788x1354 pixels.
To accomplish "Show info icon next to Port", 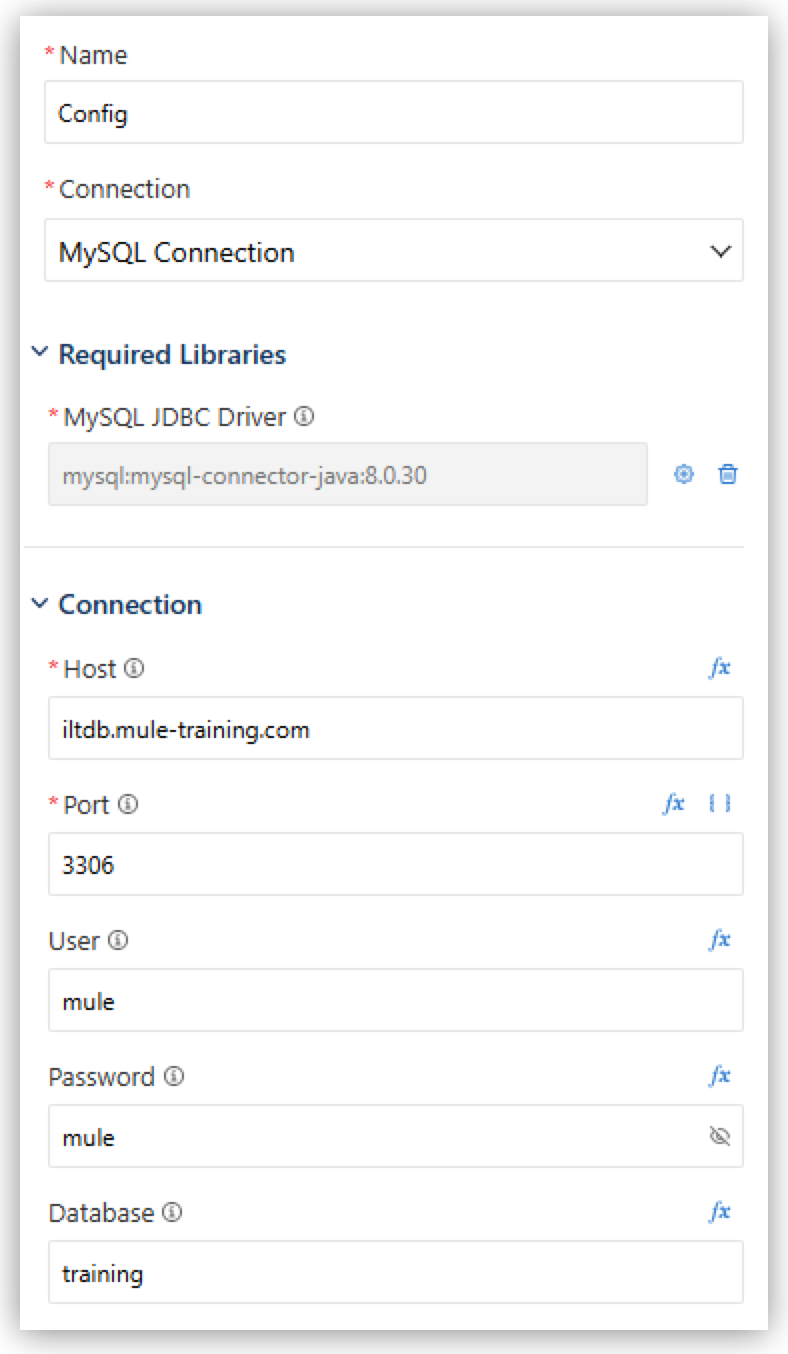I will [128, 804].
